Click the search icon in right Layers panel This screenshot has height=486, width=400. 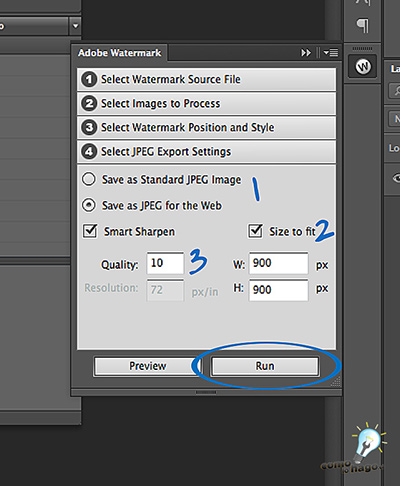[x=396, y=91]
